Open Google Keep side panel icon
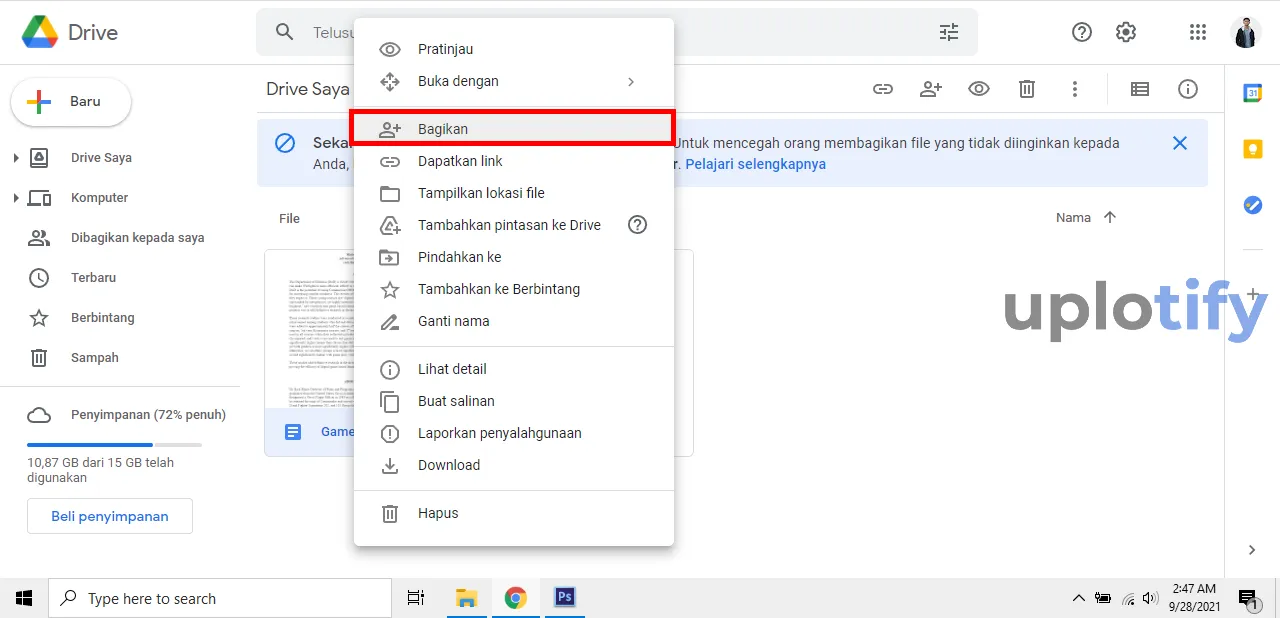 tap(1252, 149)
